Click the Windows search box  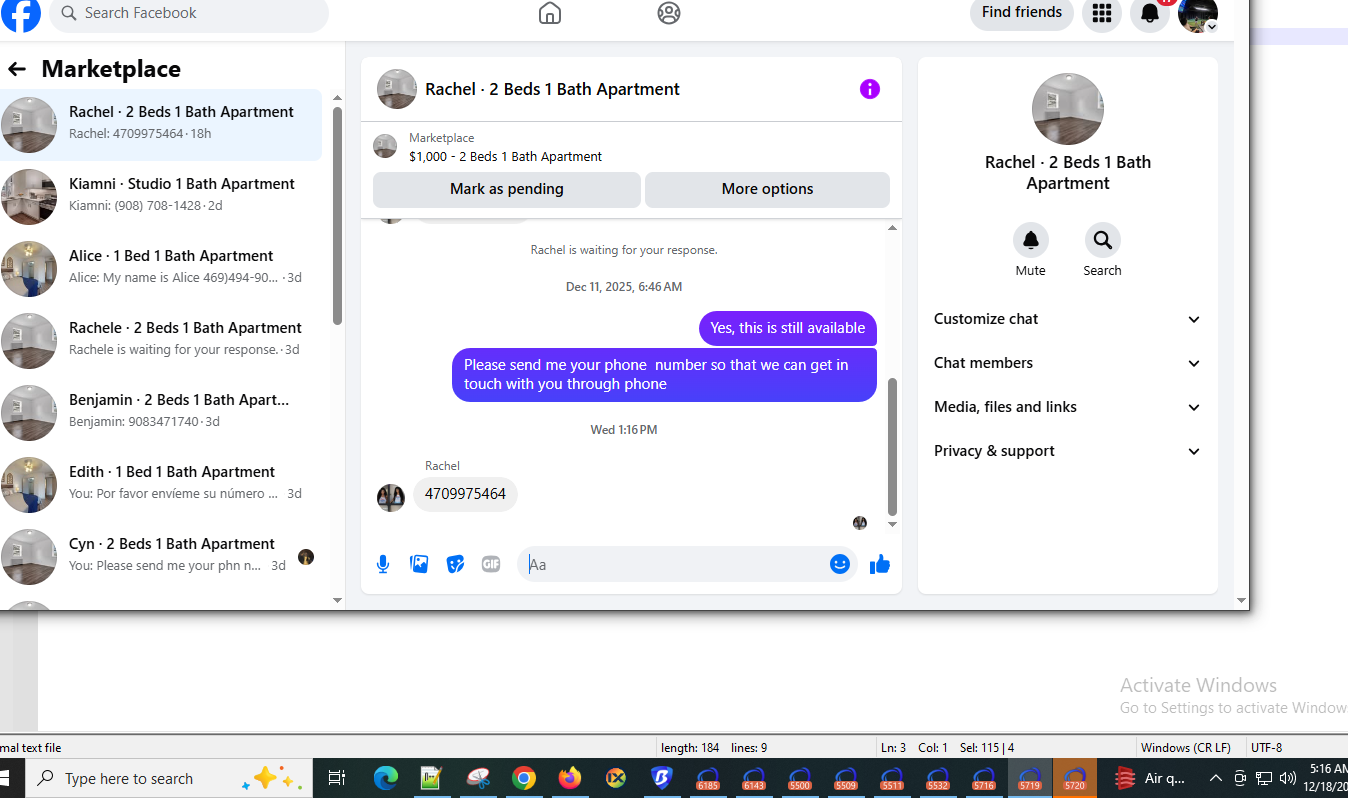tap(168, 778)
